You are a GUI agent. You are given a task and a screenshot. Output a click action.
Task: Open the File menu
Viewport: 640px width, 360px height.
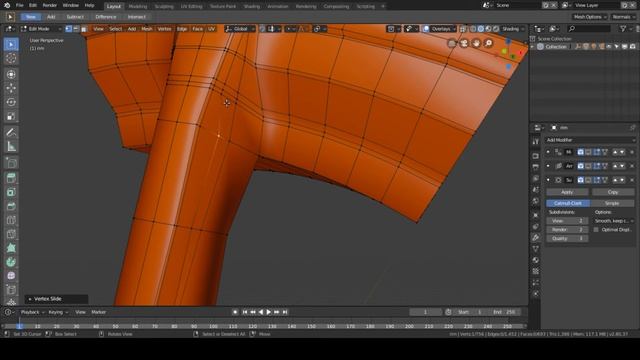click(19, 5)
